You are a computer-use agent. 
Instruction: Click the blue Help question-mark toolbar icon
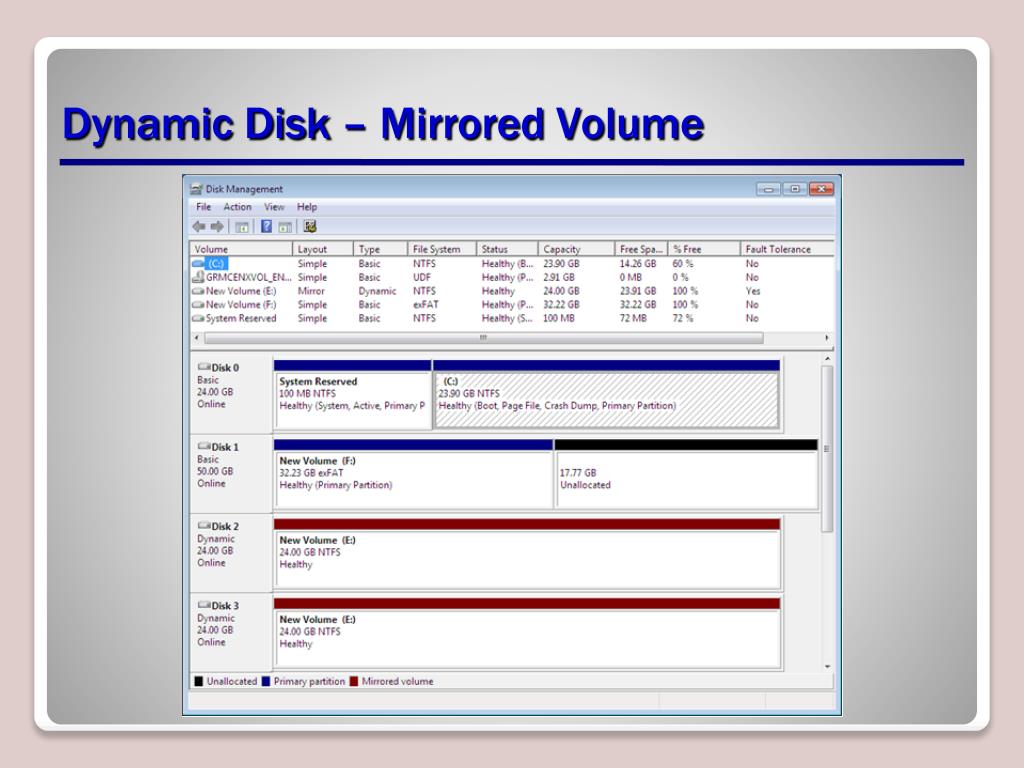click(x=266, y=227)
